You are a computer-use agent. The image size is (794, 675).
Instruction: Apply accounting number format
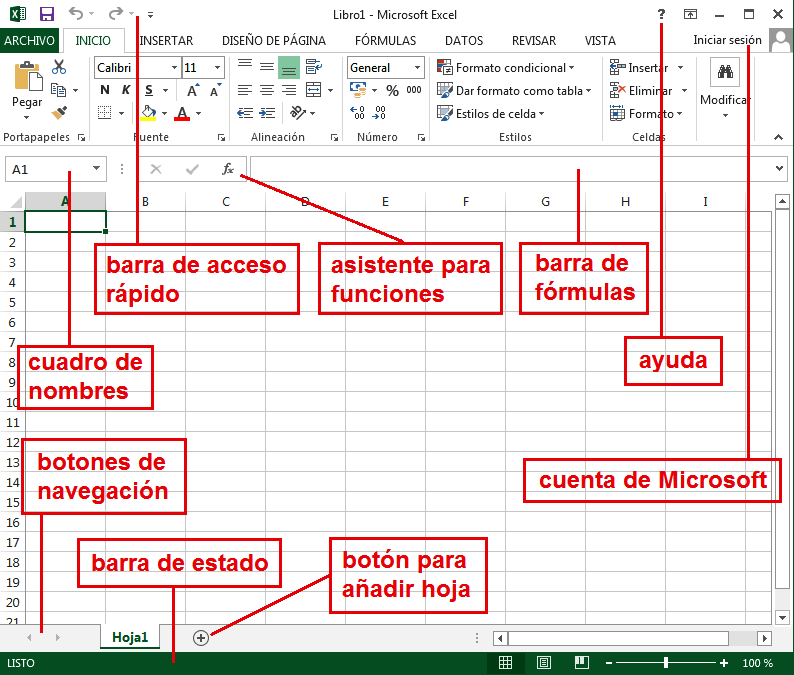click(x=359, y=90)
